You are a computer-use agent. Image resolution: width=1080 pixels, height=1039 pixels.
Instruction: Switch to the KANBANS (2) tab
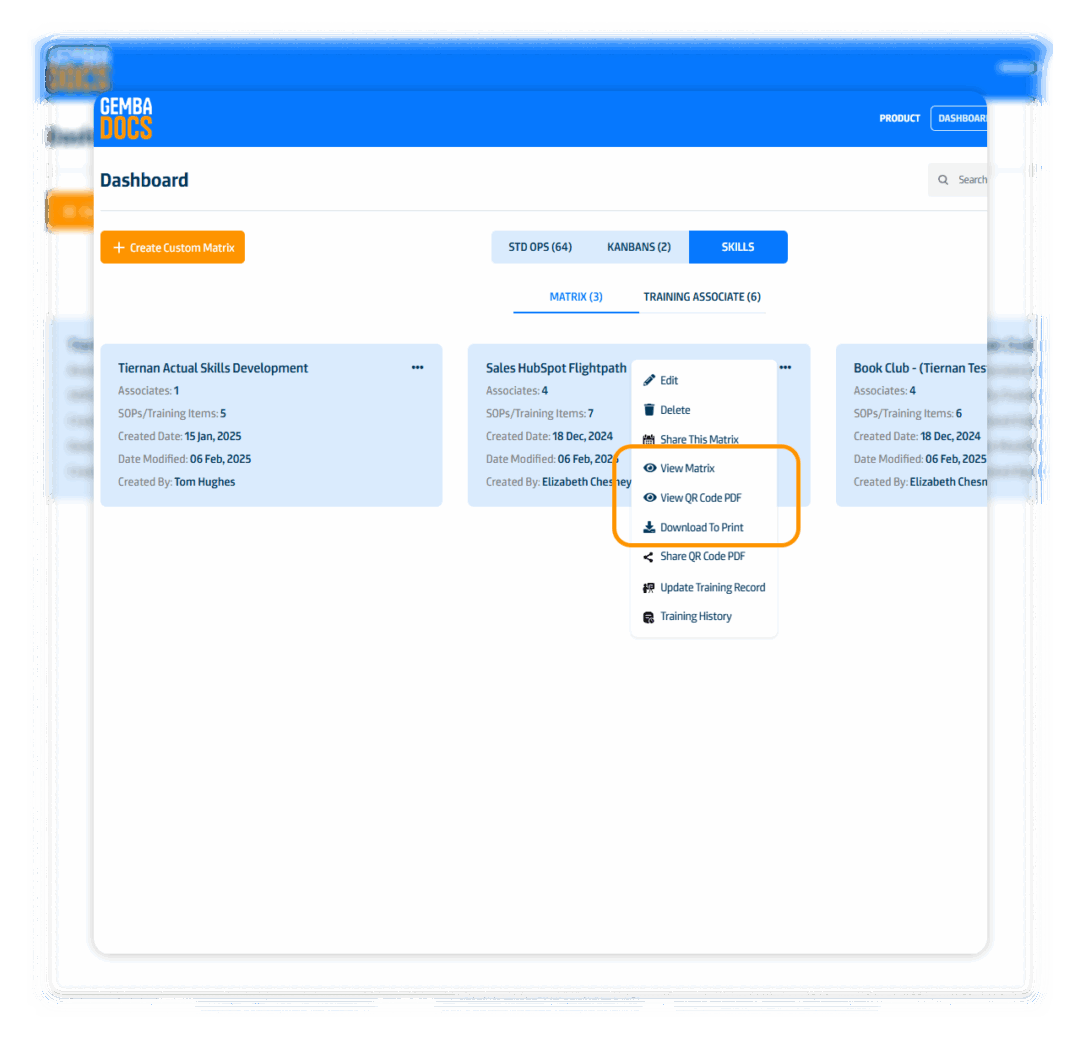pos(638,247)
